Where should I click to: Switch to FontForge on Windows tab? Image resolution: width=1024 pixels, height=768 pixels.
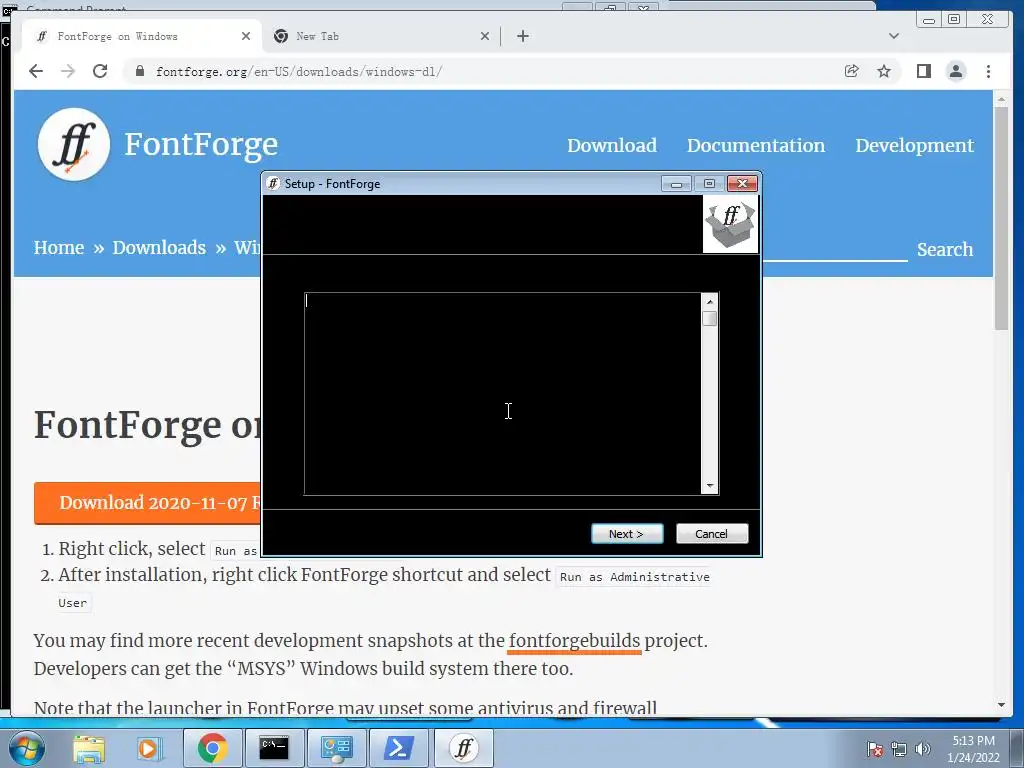point(142,37)
